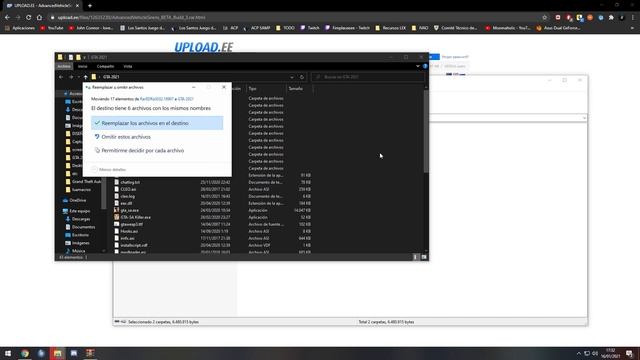Show more bookmarks overflow chevron
Screen dimensions: 640x360
pyautogui.click(x=633, y=28)
